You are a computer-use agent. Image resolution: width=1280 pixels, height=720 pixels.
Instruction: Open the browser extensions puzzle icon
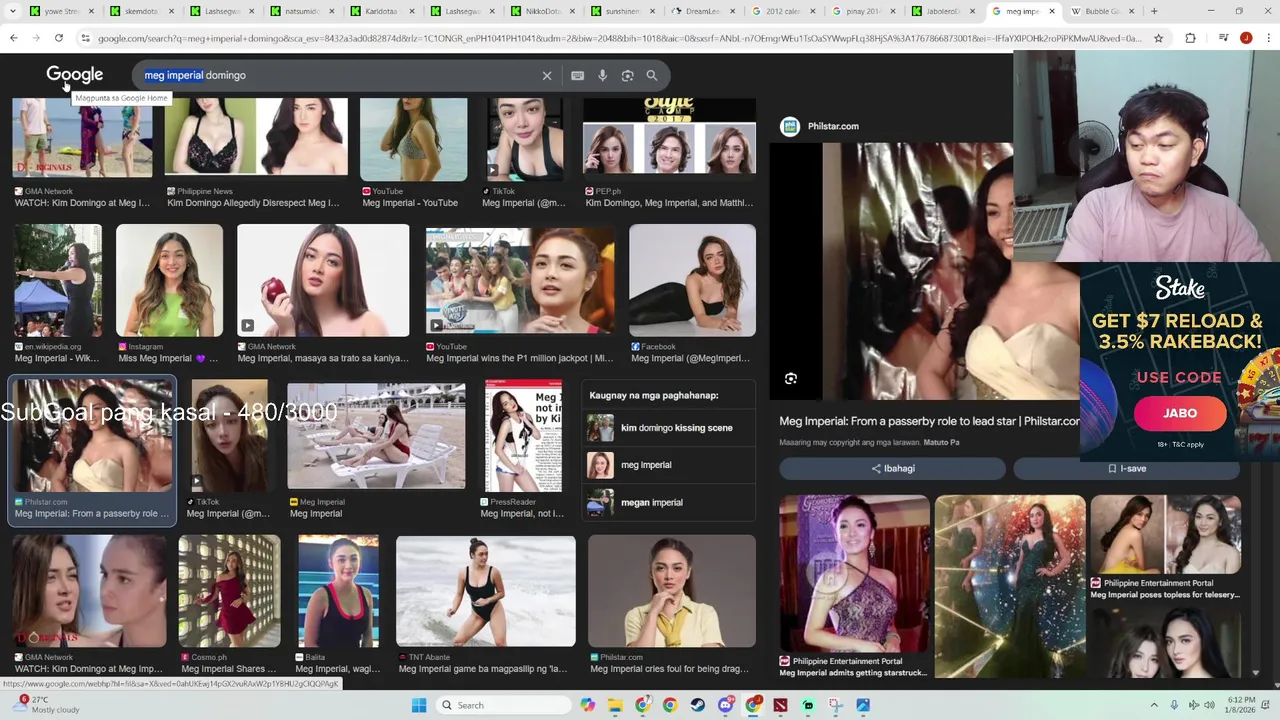tap(1190, 38)
